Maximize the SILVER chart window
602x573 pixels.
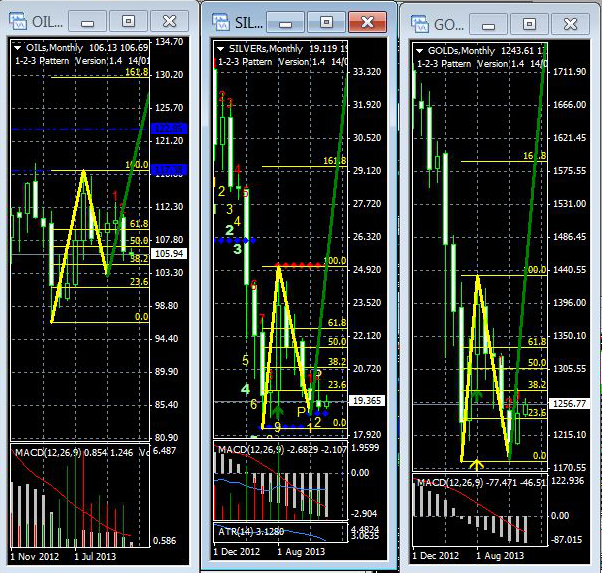point(326,22)
